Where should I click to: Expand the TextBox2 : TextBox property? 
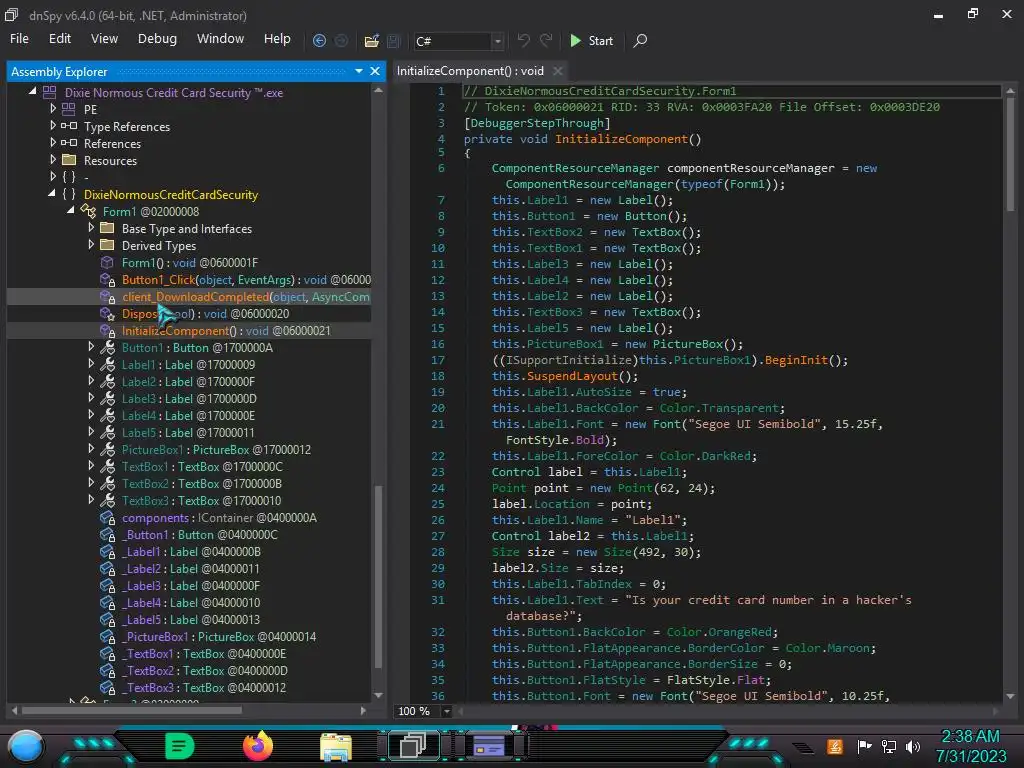tap(91, 483)
